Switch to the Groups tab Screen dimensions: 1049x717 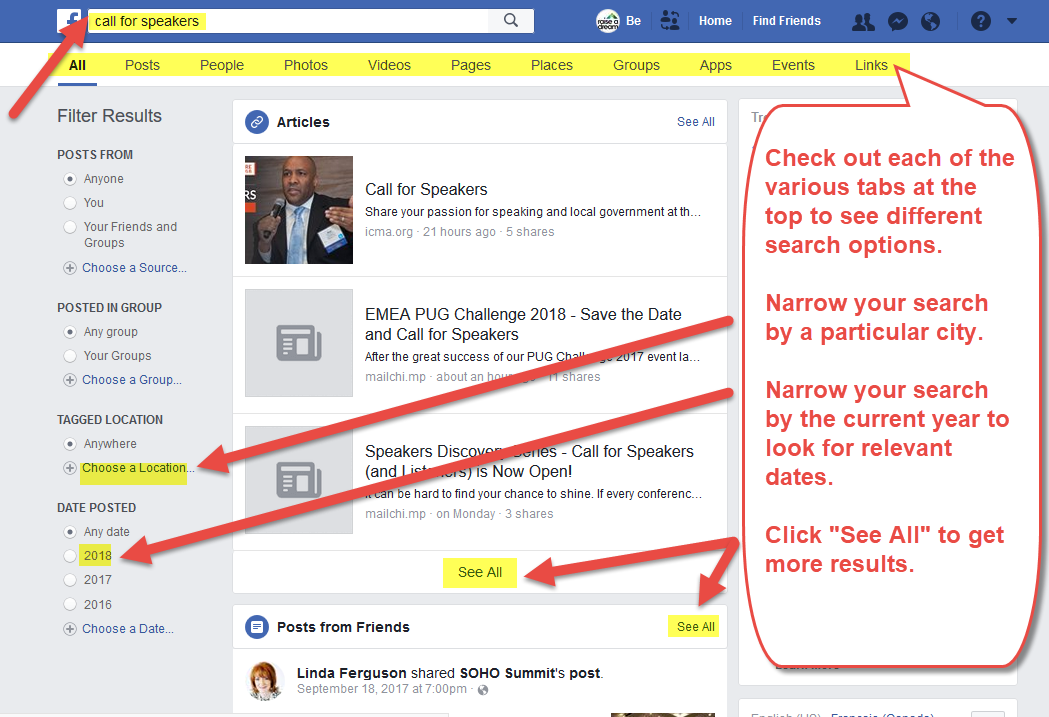pos(636,66)
